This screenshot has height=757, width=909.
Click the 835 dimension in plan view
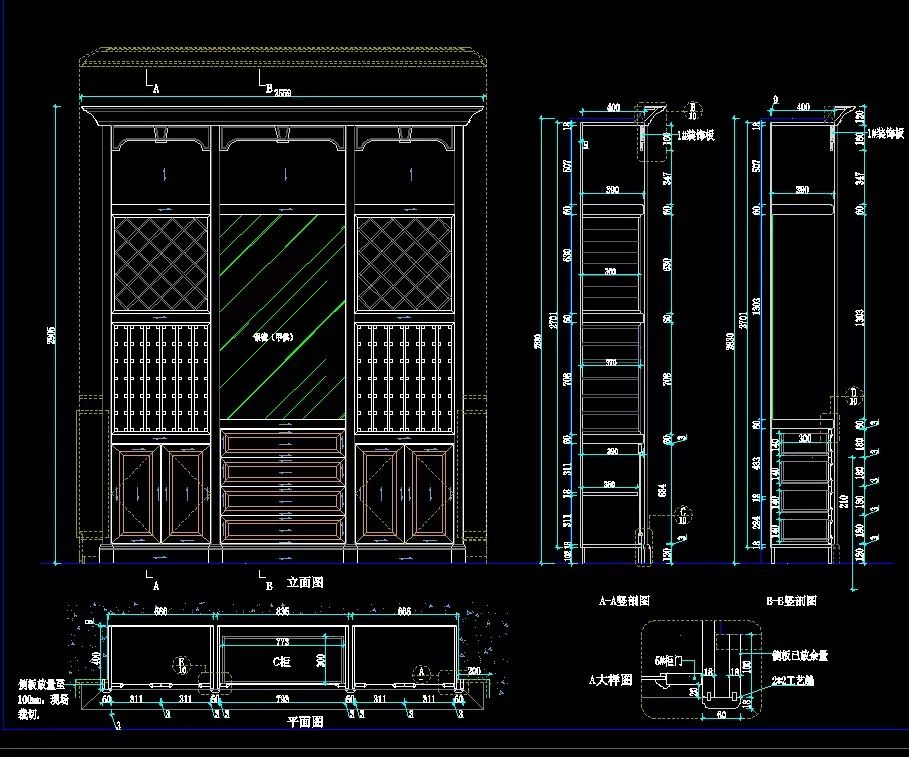tap(282, 611)
